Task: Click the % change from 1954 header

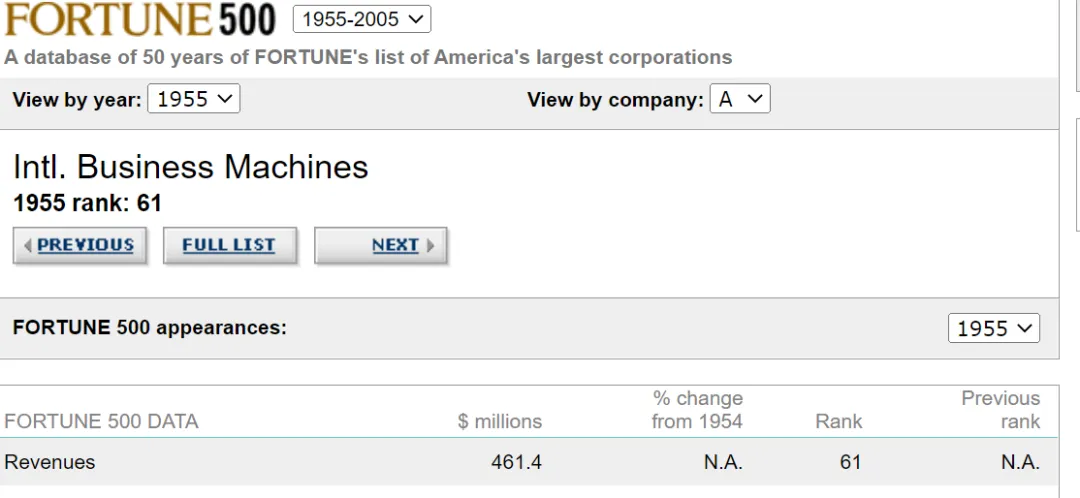Action: pyautogui.click(x=697, y=410)
